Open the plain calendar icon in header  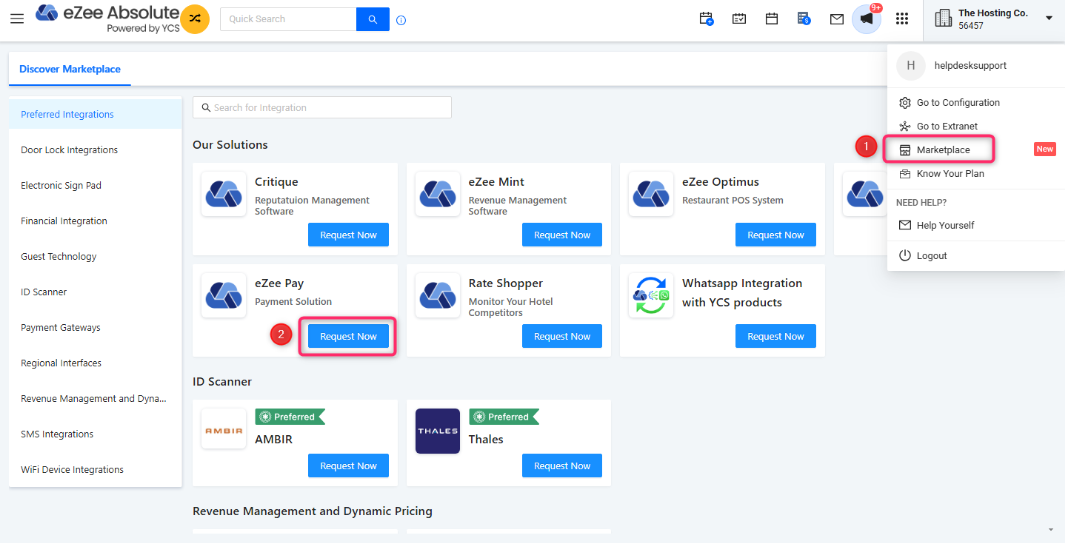pyautogui.click(x=772, y=19)
